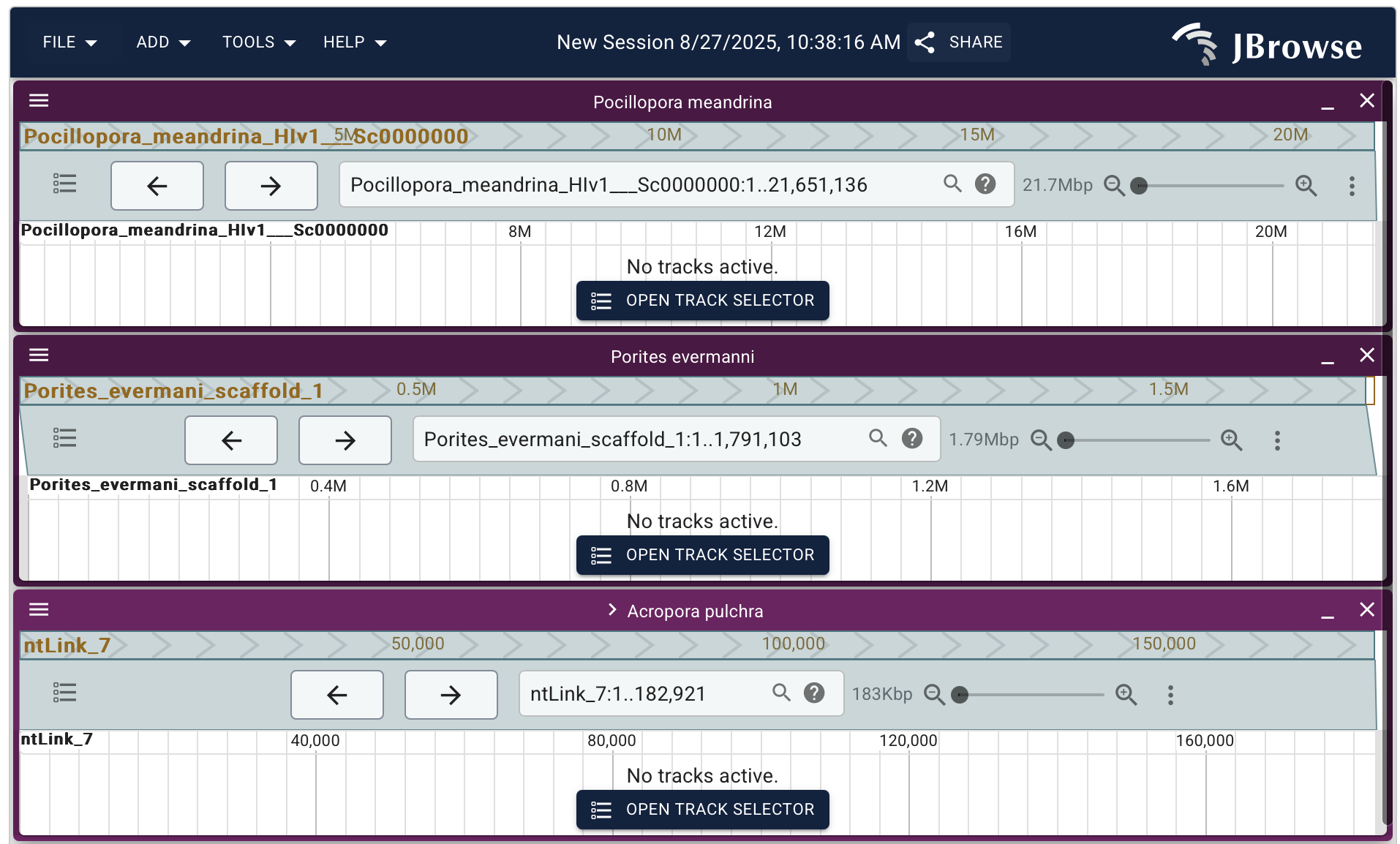The width and height of the screenshot is (1400, 844).
Task: Open hamburger menu of Pocillopora meandrina view
Action: tap(39, 101)
